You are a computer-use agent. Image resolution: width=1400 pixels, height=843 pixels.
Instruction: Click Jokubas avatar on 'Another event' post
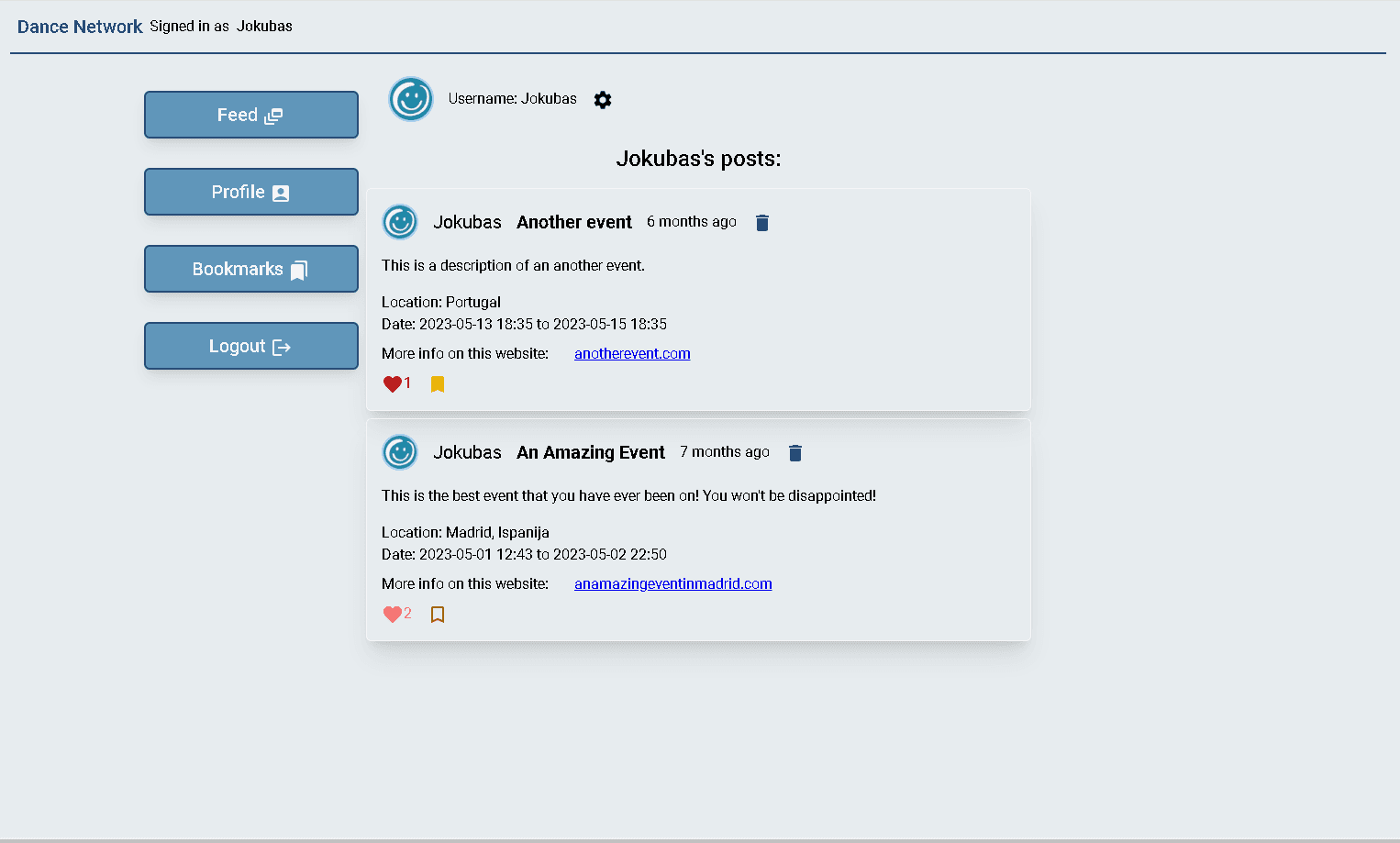pyautogui.click(x=400, y=222)
